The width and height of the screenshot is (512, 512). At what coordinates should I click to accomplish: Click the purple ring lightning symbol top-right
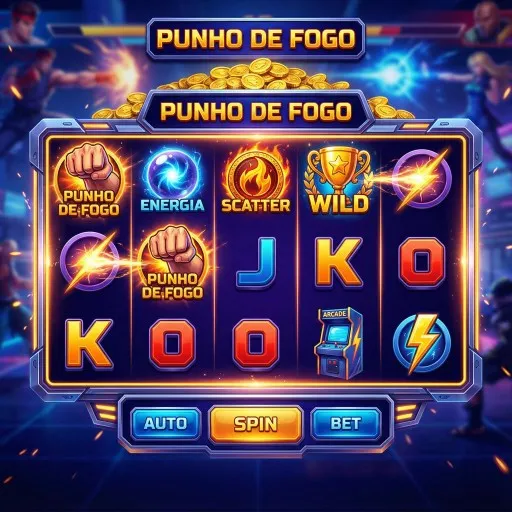pos(421,179)
